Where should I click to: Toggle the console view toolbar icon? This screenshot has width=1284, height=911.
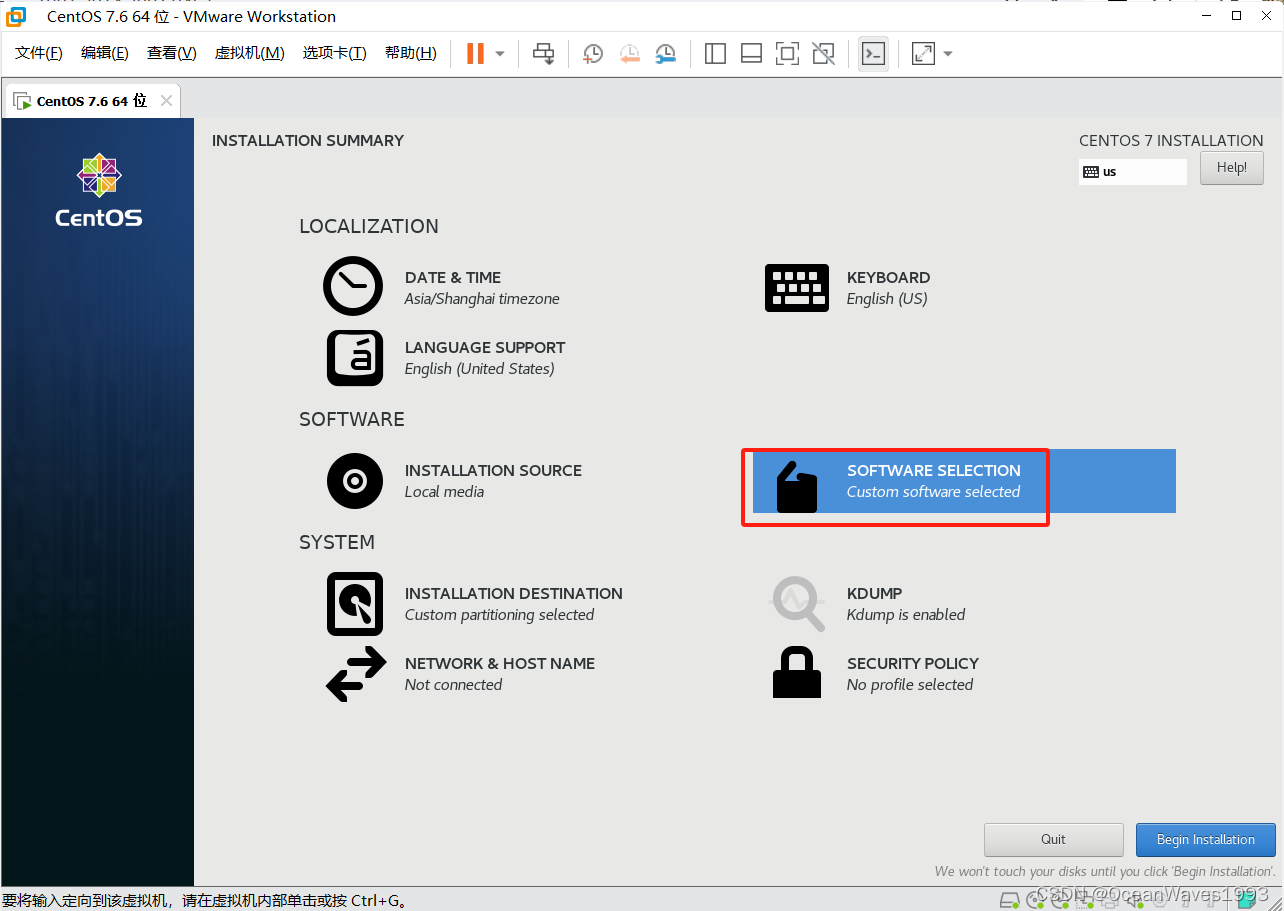click(x=873, y=54)
